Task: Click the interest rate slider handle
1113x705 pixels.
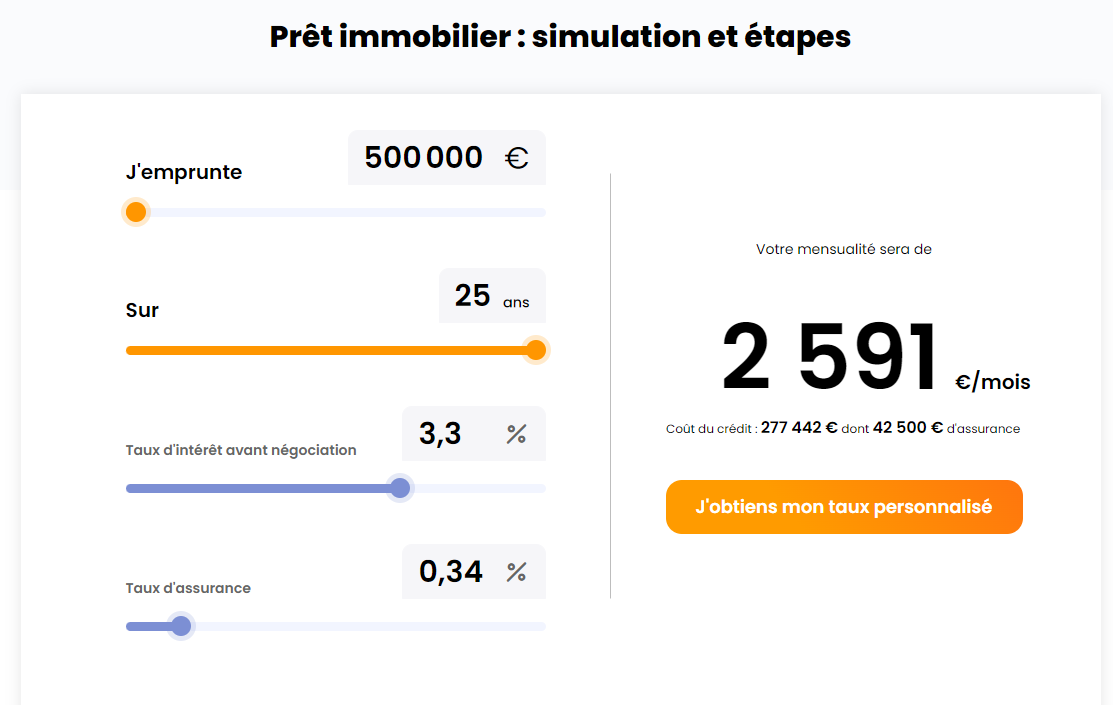Action: pyautogui.click(x=400, y=488)
